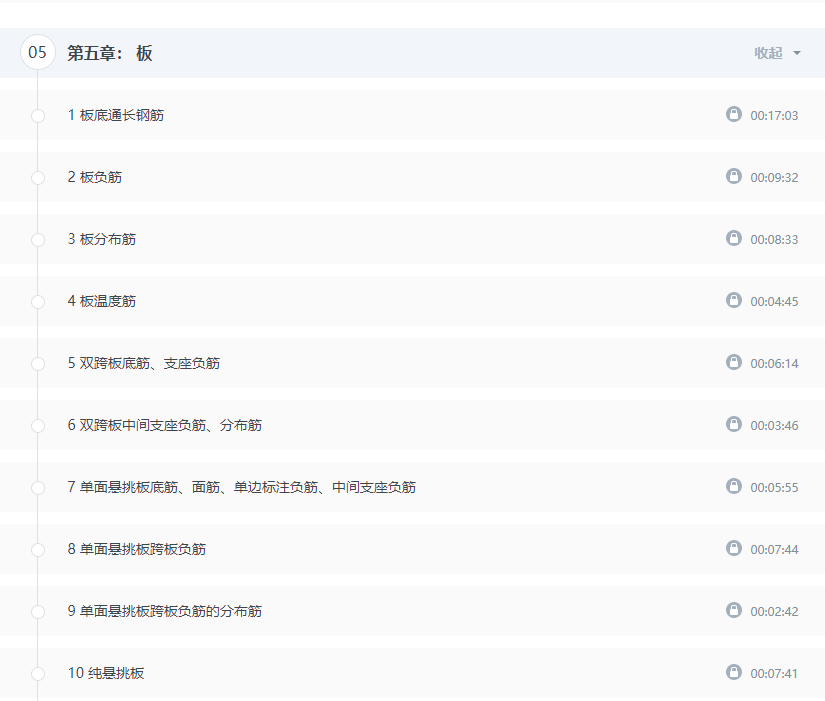
Task: Click the clock icon for 双跨板底筋、支座负筋
Action: pyautogui.click(x=733, y=362)
